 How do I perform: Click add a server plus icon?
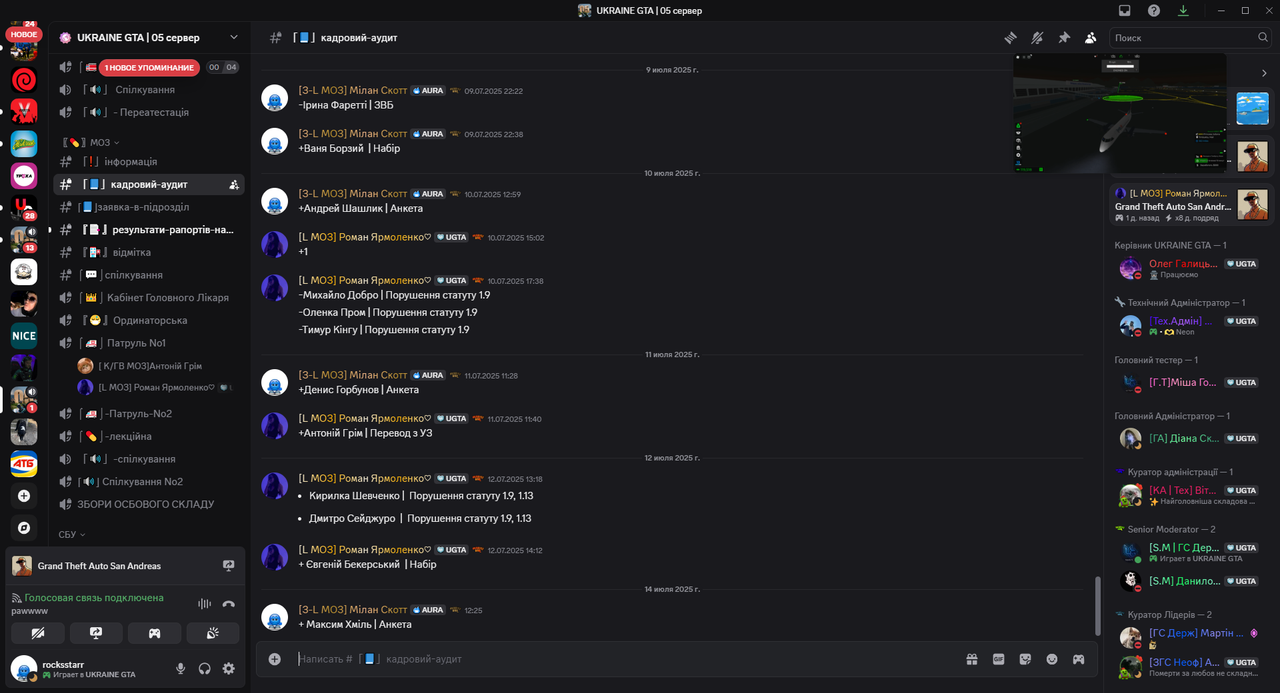click(24, 495)
